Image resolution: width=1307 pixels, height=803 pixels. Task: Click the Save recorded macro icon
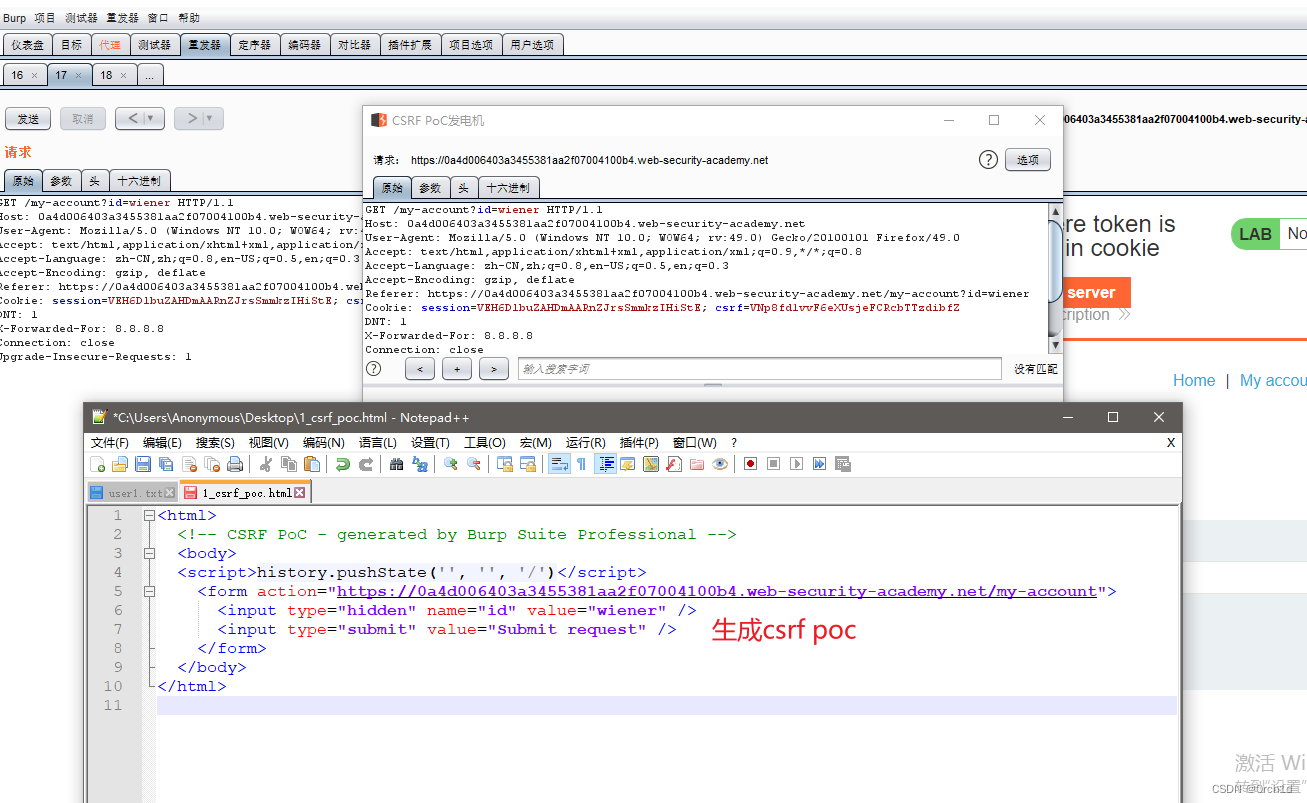[x=843, y=464]
